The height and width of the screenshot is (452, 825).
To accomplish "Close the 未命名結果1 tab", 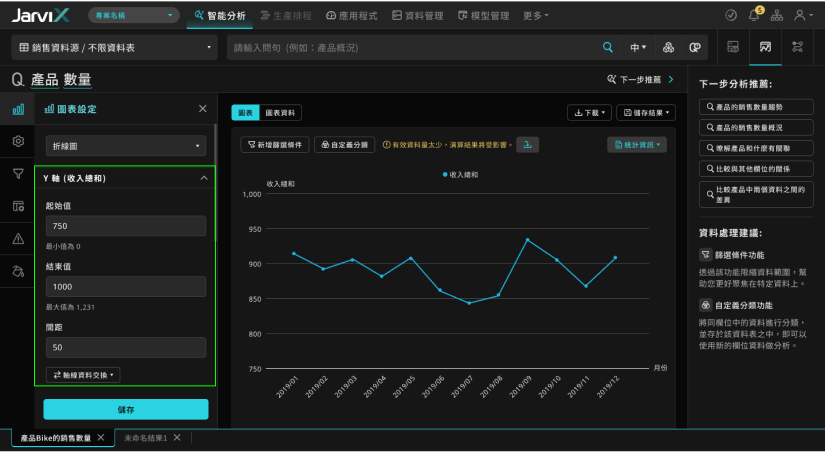I will 177,438.
